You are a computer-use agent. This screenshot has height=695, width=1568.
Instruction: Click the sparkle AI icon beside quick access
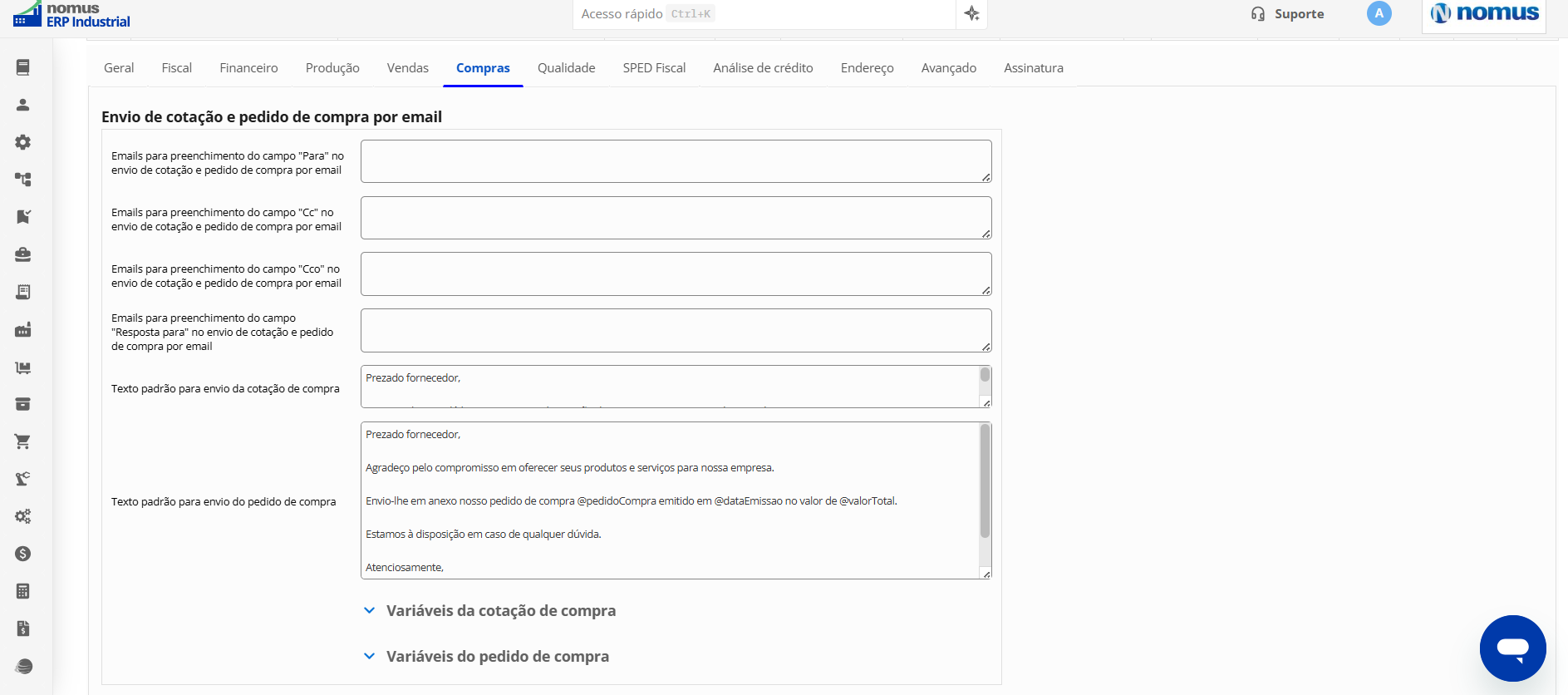(972, 13)
